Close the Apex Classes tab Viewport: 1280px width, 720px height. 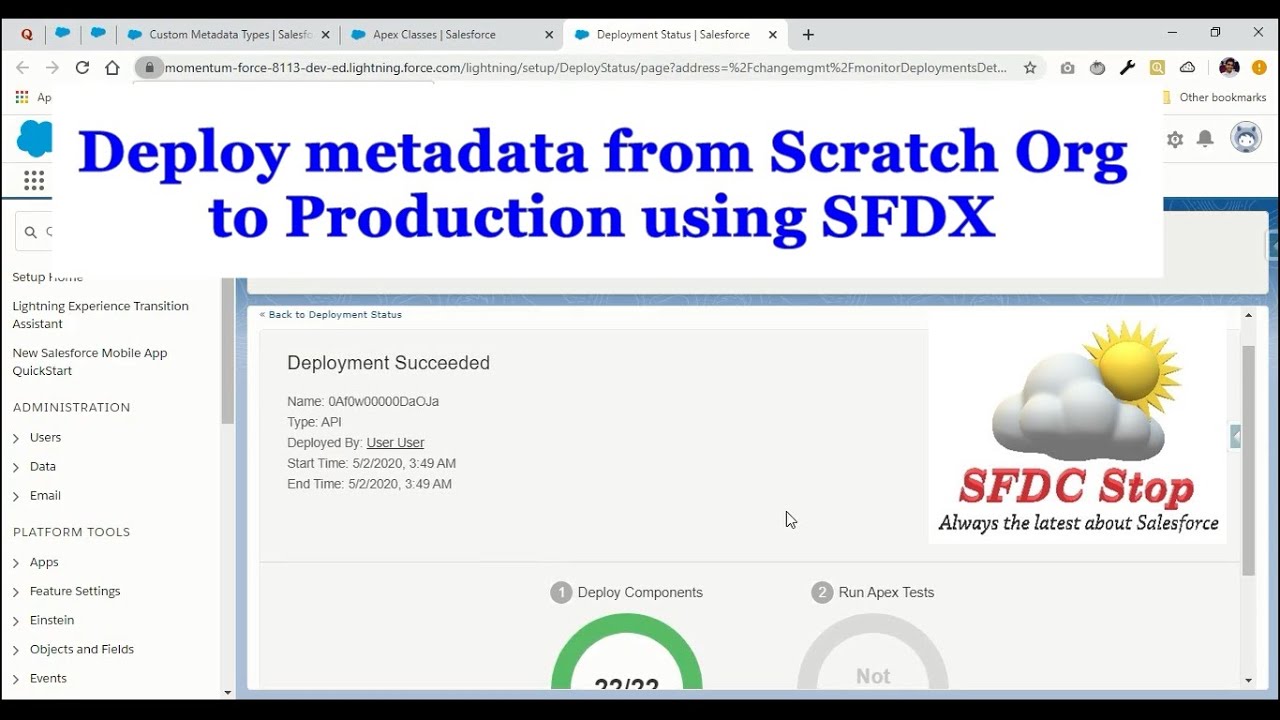click(549, 34)
